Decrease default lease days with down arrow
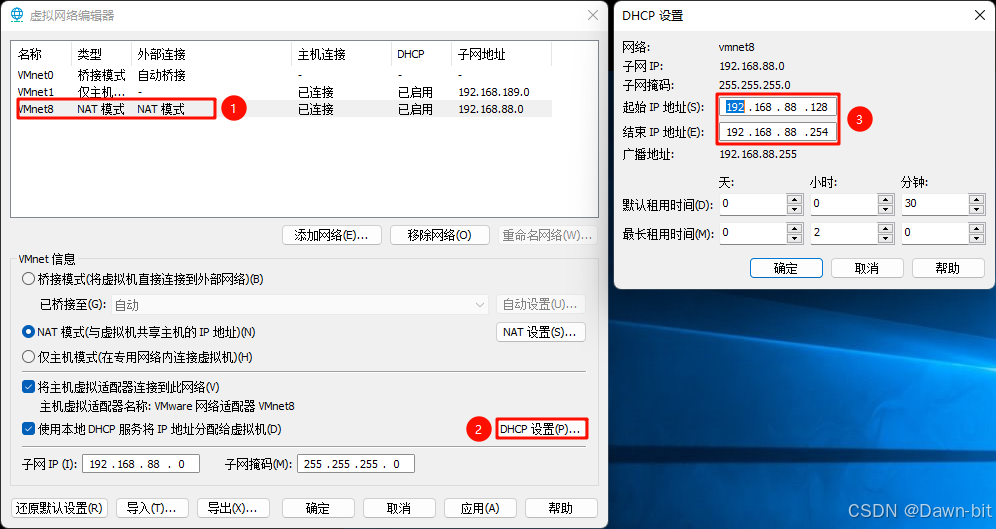Image resolution: width=996 pixels, height=529 pixels. pyautogui.click(x=795, y=209)
